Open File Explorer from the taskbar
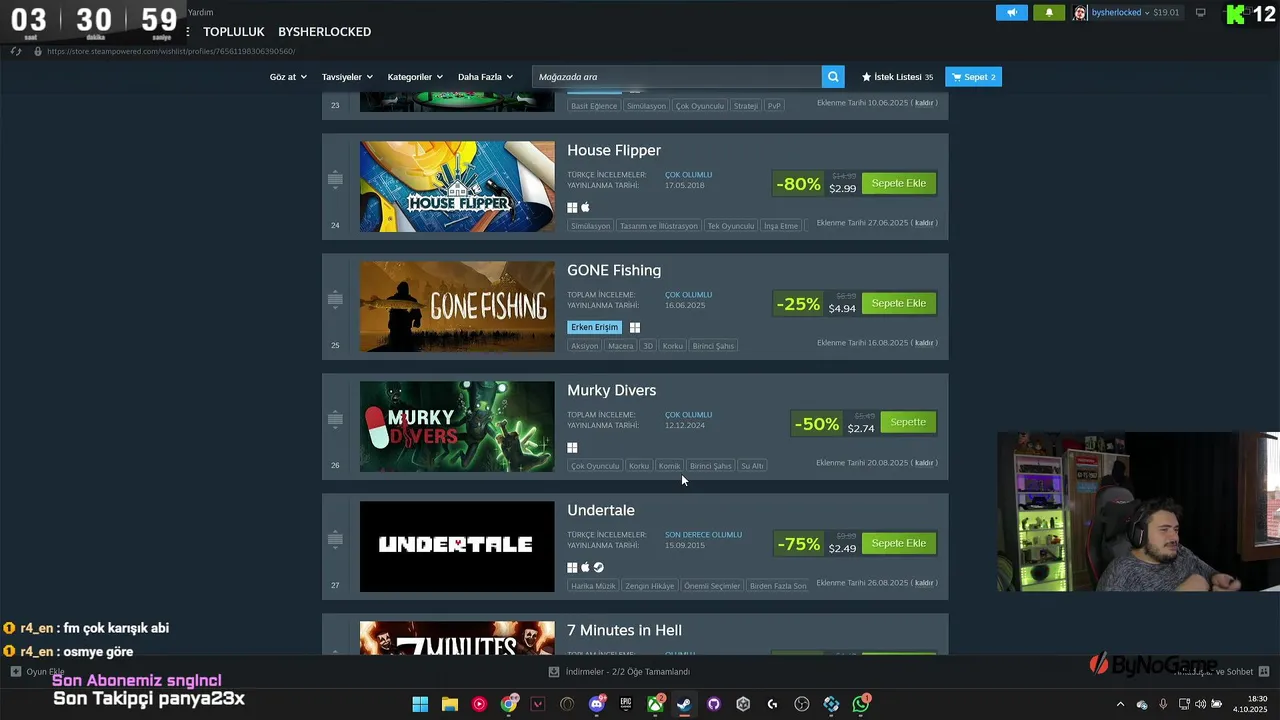 [x=450, y=704]
